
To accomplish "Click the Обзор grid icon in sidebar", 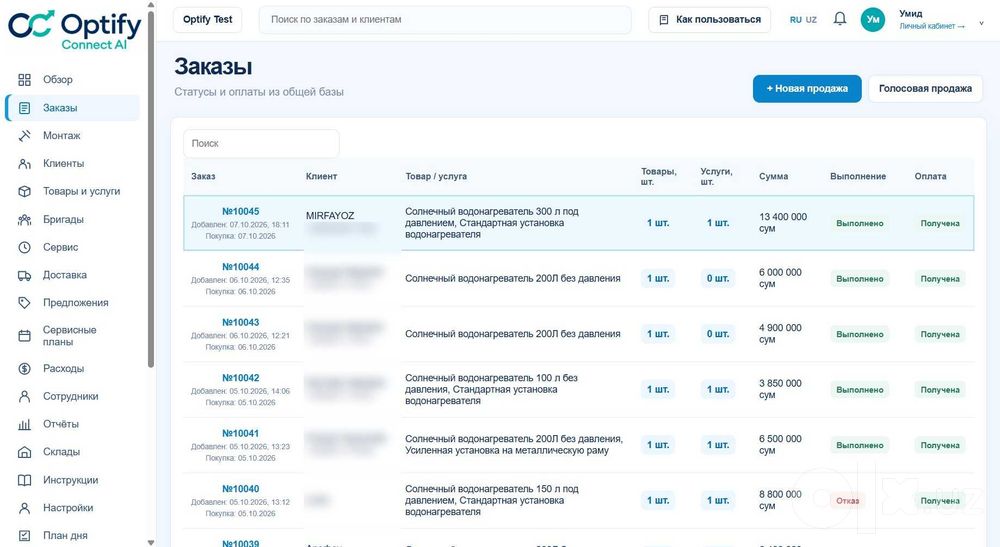I will coord(24,80).
